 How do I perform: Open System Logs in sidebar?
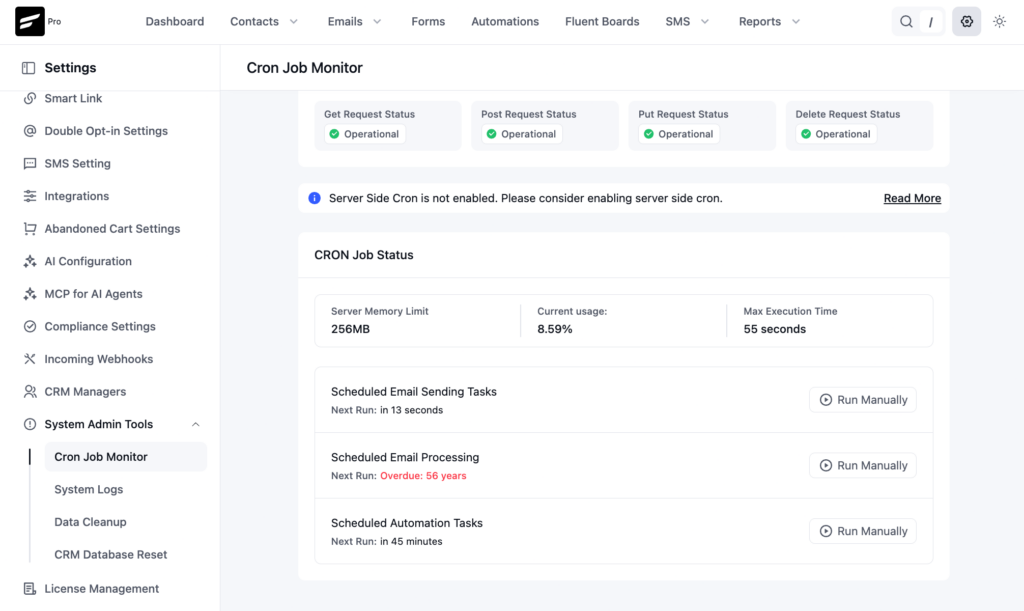click(x=88, y=490)
